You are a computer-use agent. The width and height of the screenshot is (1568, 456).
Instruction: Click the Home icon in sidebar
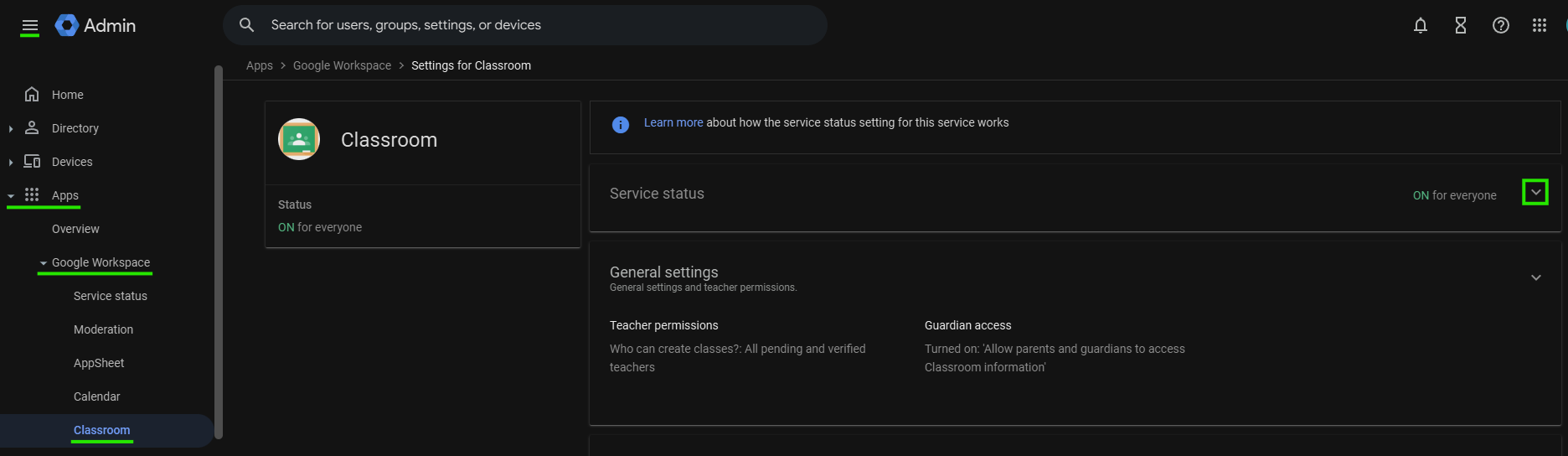coord(32,94)
